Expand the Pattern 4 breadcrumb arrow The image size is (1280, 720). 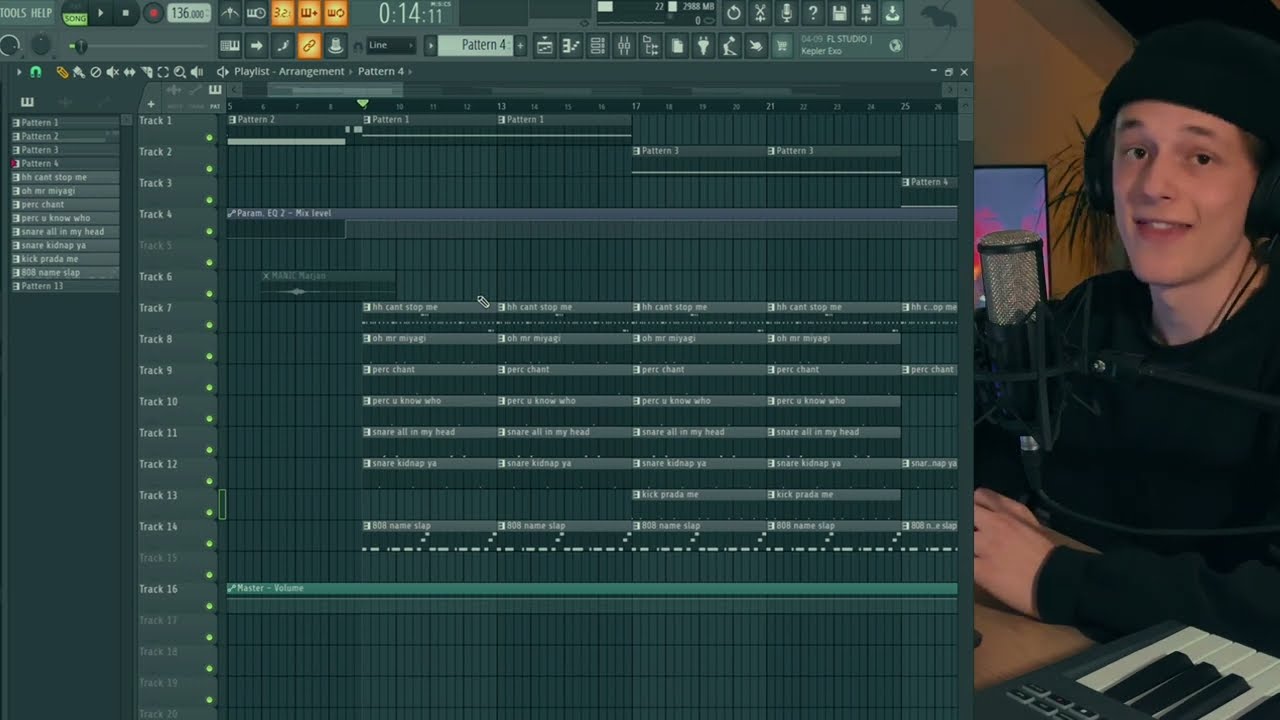click(411, 72)
